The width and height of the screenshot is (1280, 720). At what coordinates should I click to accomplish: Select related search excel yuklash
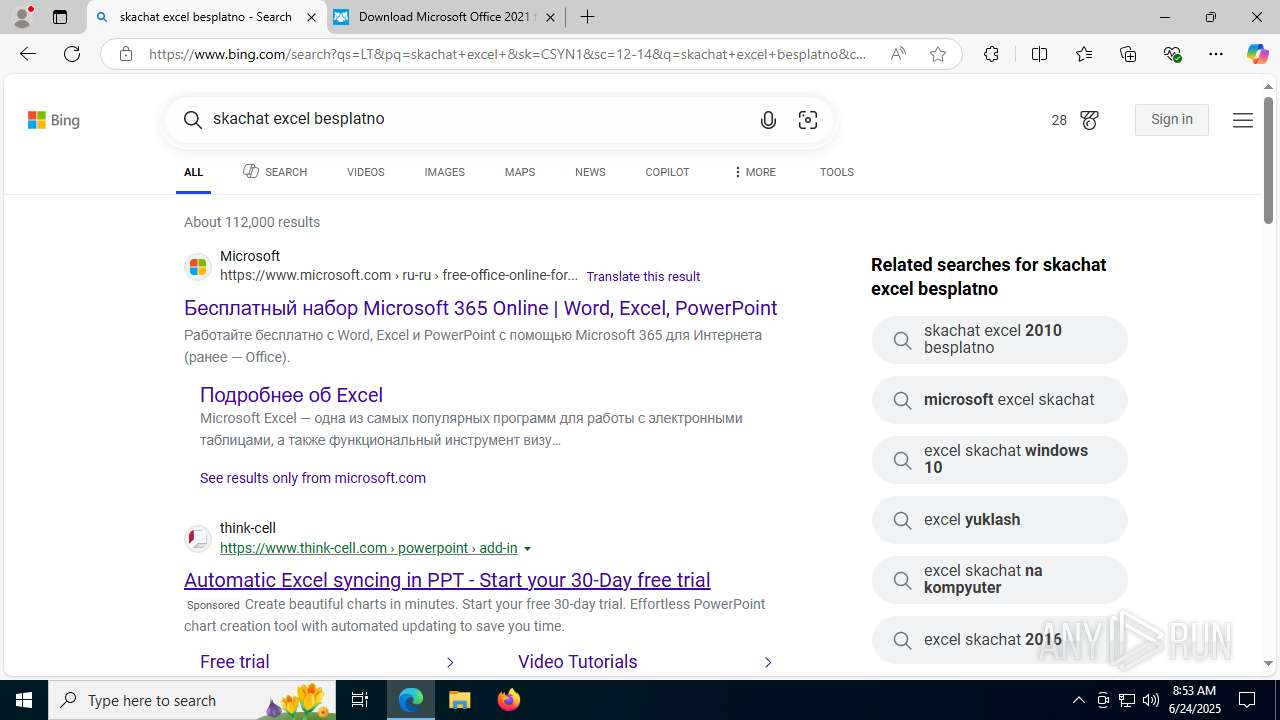pyautogui.click(x=1000, y=520)
